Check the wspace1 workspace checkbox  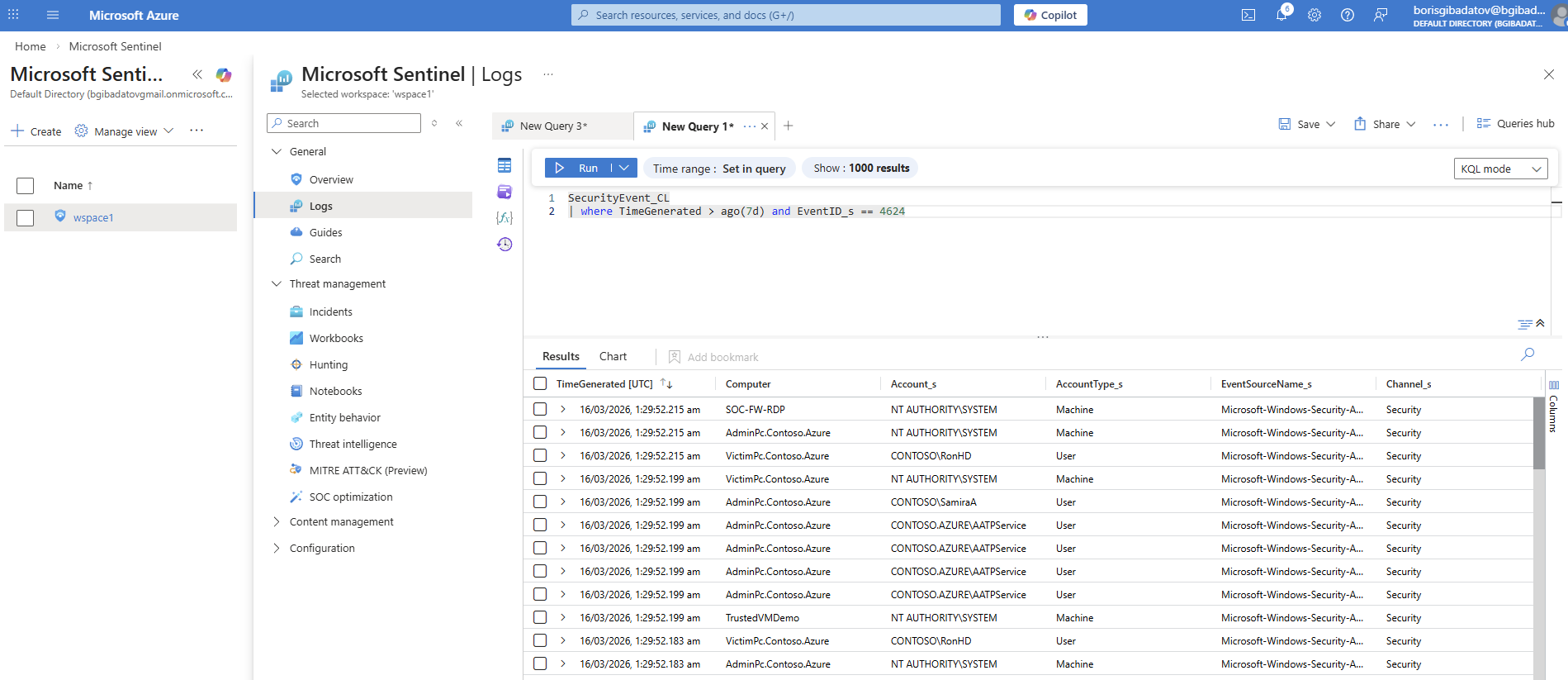26,217
